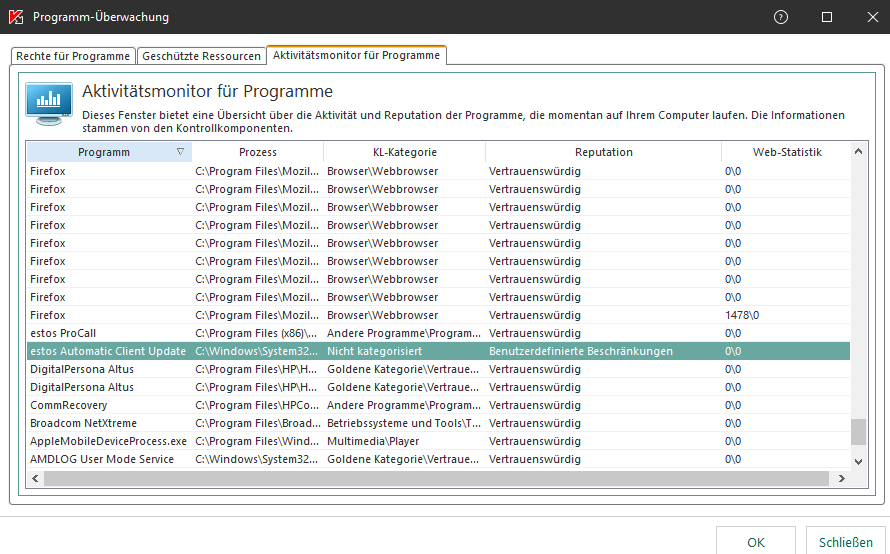Sort by the Prozess column header
Image resolution: width=890 pixels, height=554 pixels.
[258, 152]
